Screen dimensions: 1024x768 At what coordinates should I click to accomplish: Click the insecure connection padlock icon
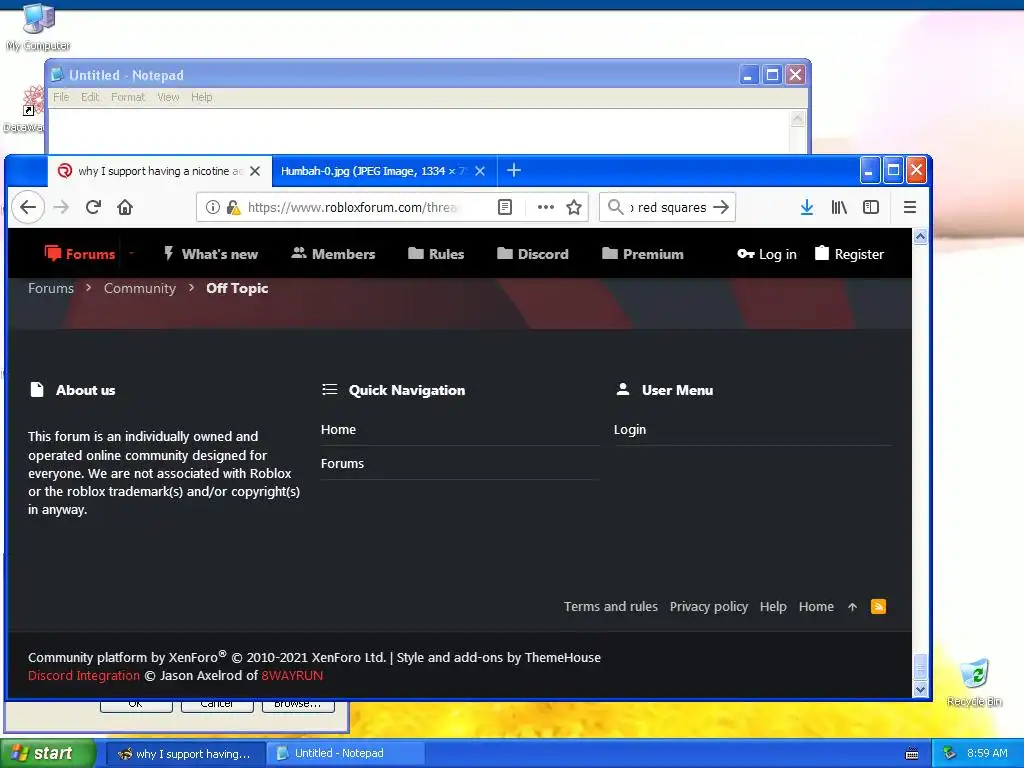tap(233, 207)
